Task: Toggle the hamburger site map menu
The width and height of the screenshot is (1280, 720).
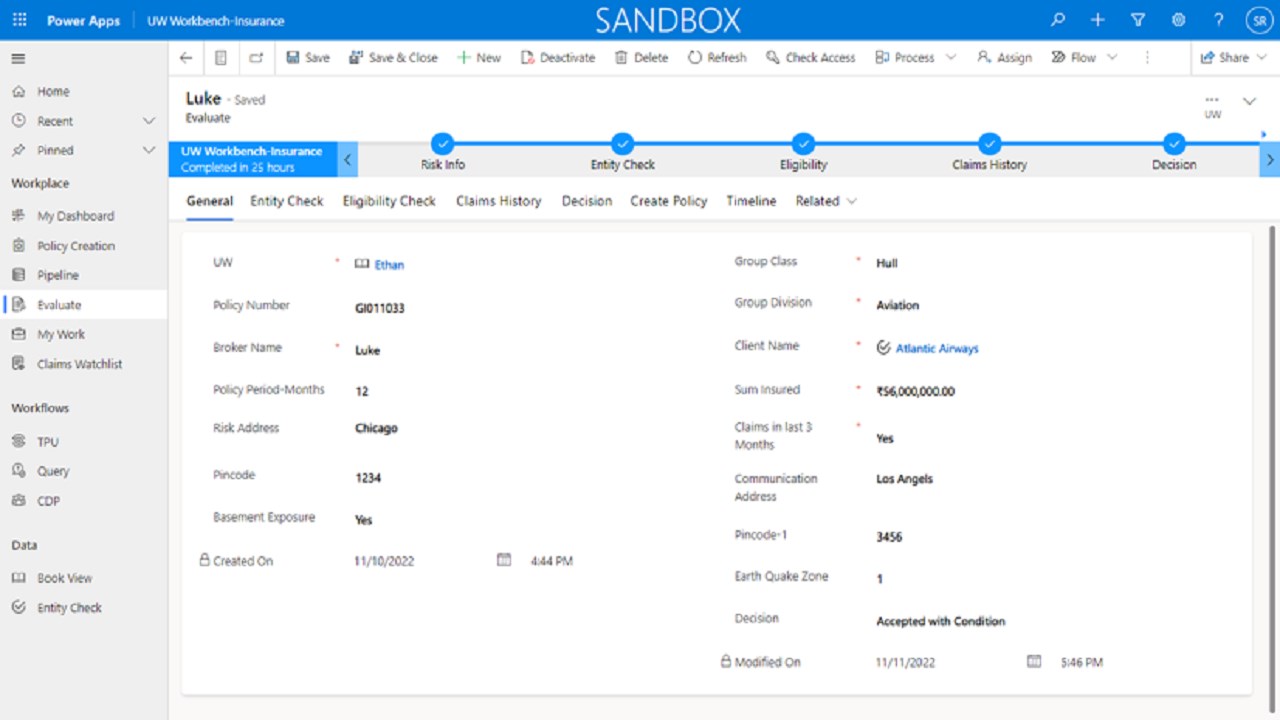Action: coord(18,59)
